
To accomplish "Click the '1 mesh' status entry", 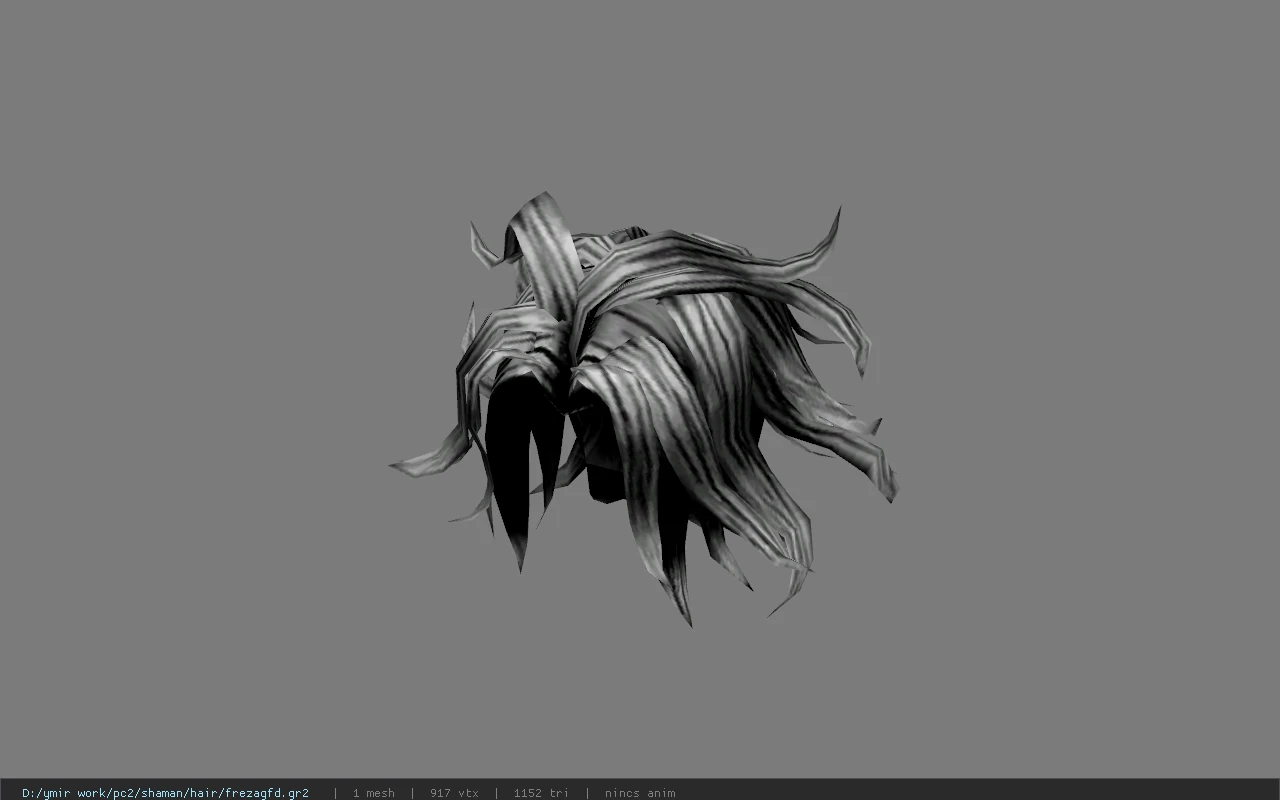I will 373,793.
